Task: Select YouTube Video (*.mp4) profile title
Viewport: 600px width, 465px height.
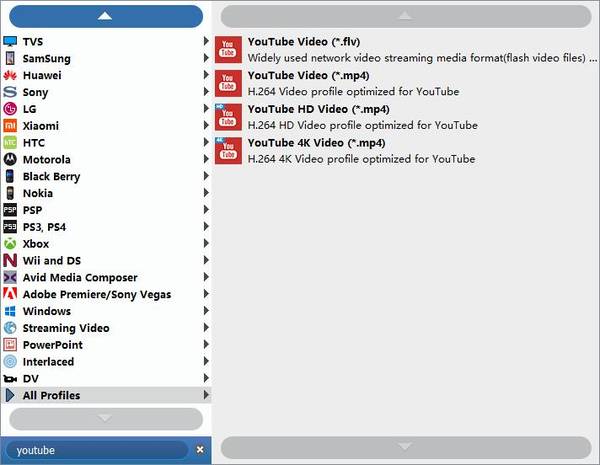Action: (308, 75)
